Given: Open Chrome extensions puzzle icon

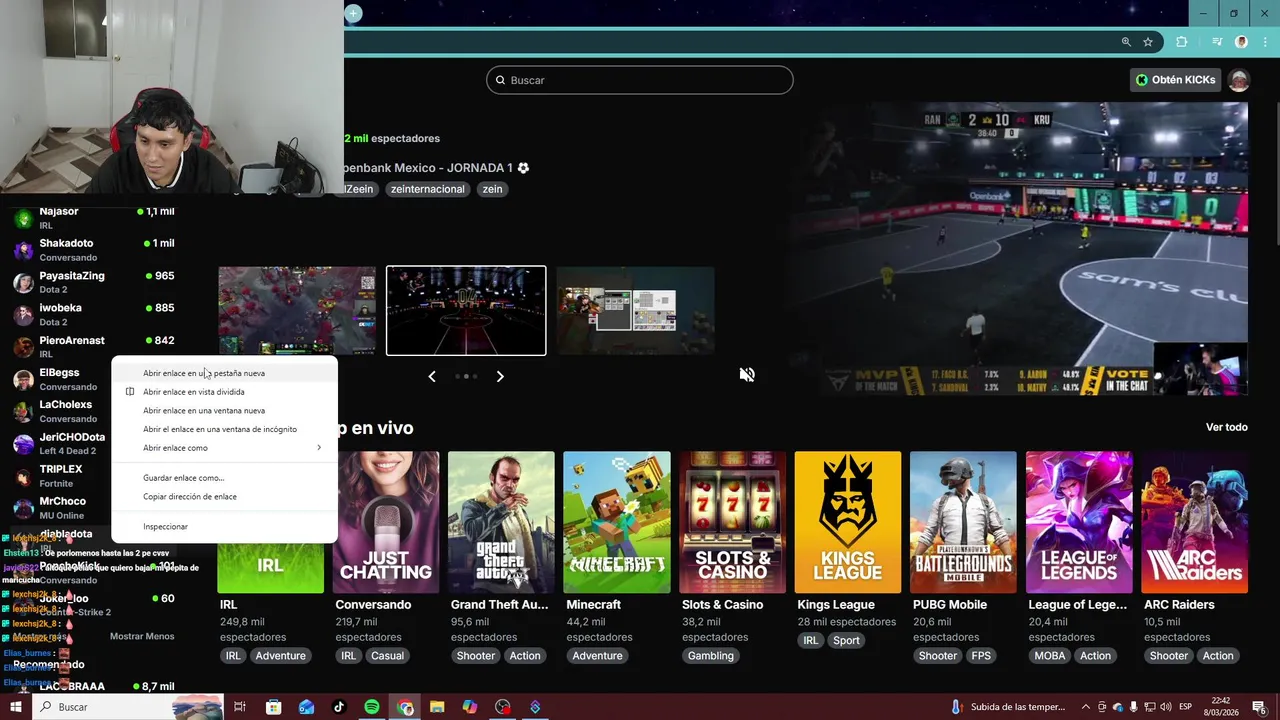Looking at the screenshot, I should (x=1182, y=42).
